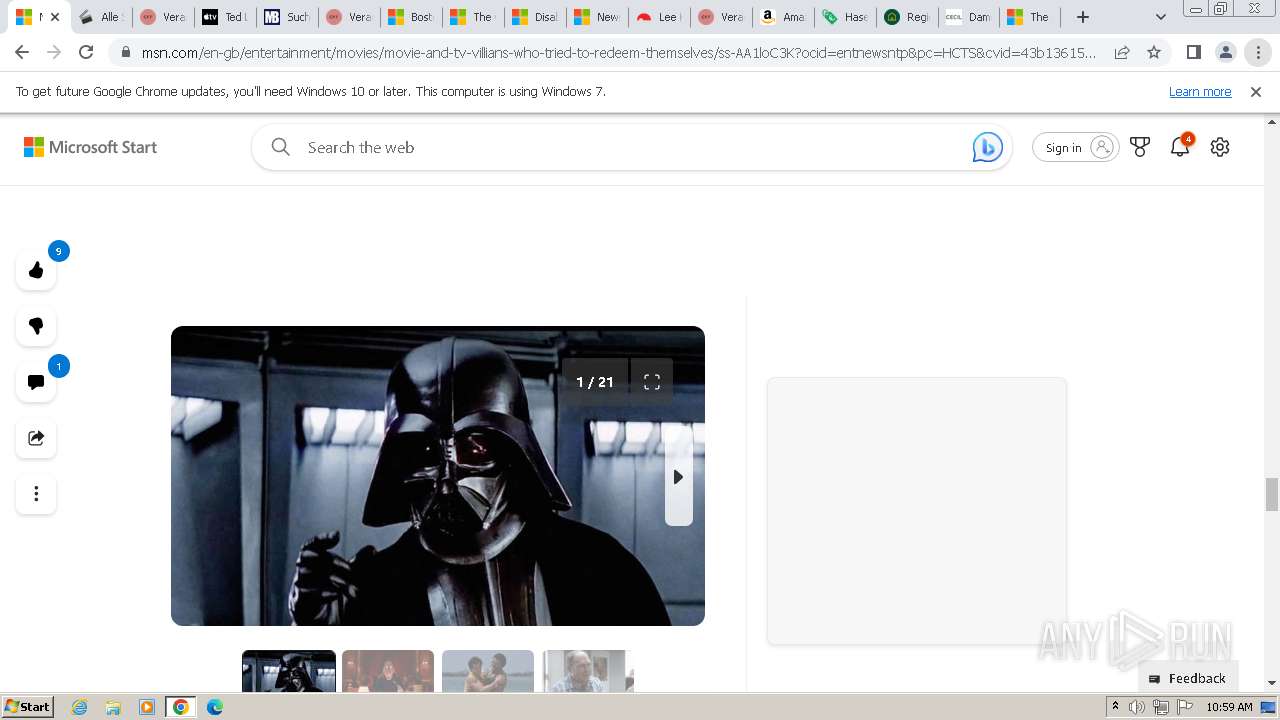Launch Internet Explorer from taskbar

point(79,707)
